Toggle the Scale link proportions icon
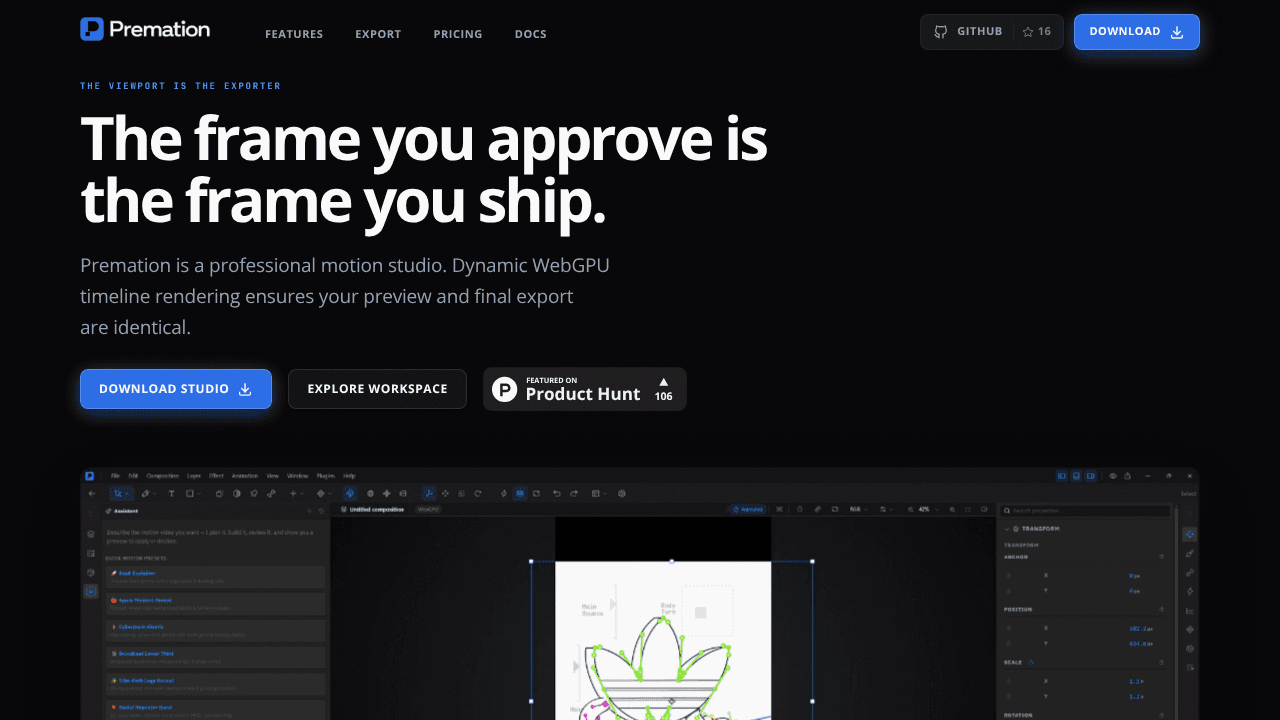The image size is (1280, 720). [x=1031, y=662]
